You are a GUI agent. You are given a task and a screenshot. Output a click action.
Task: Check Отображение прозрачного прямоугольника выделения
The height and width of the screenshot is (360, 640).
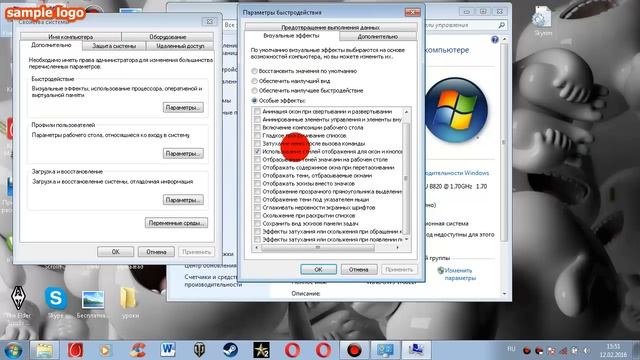point(257,191)
